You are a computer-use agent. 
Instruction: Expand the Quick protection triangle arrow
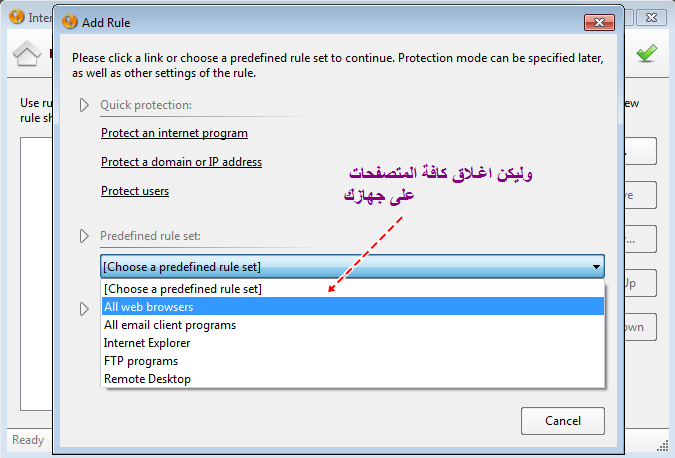point(84,105)
